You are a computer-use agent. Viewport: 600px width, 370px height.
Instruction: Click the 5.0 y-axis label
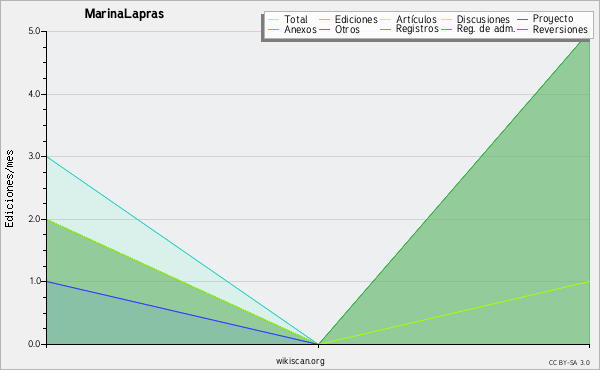(34, 31)
